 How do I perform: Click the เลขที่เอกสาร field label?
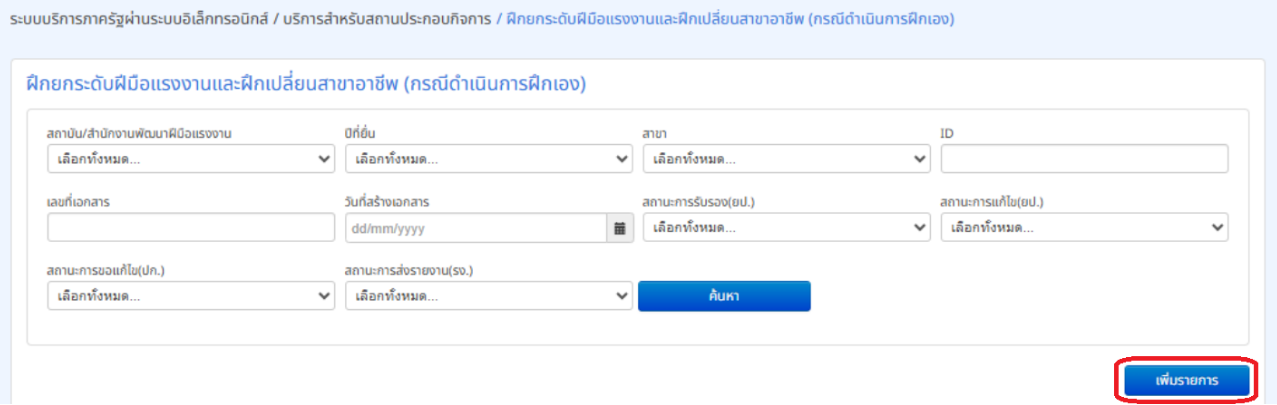(x=78, y=202)
